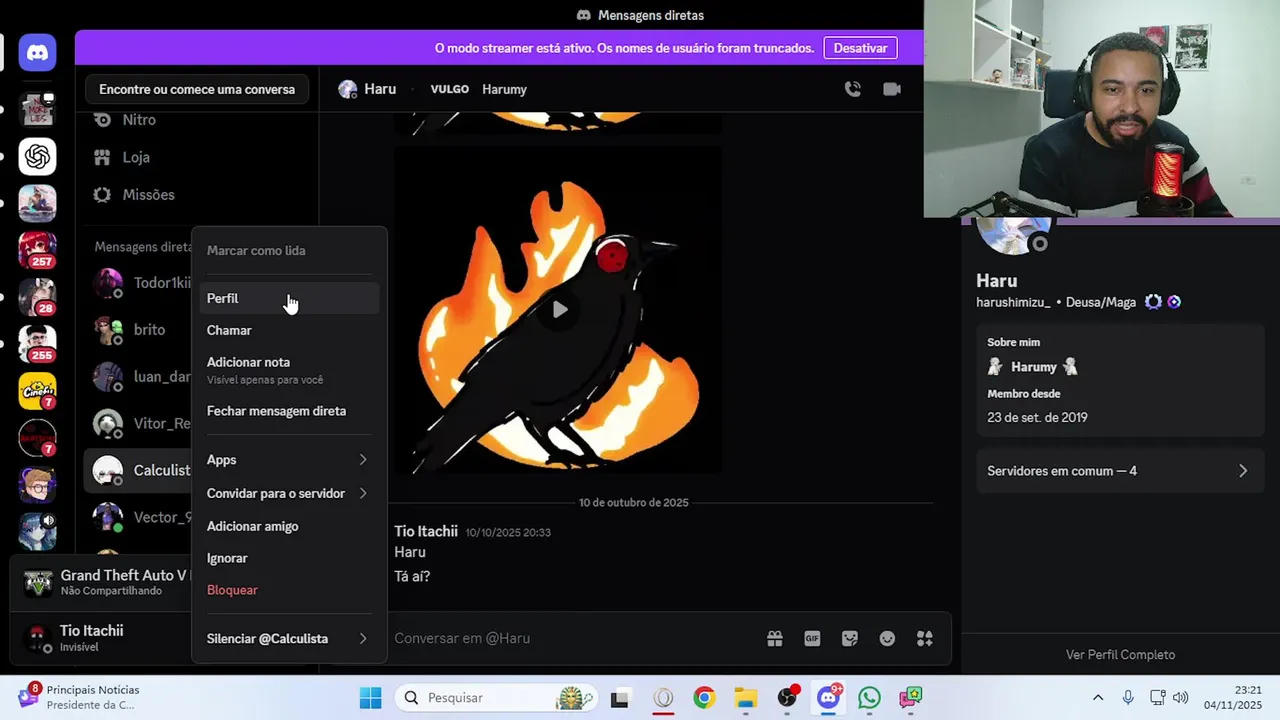Select Perfil in context menu
This screenshot has width=1280, height=720.
(x=287, y=298)
